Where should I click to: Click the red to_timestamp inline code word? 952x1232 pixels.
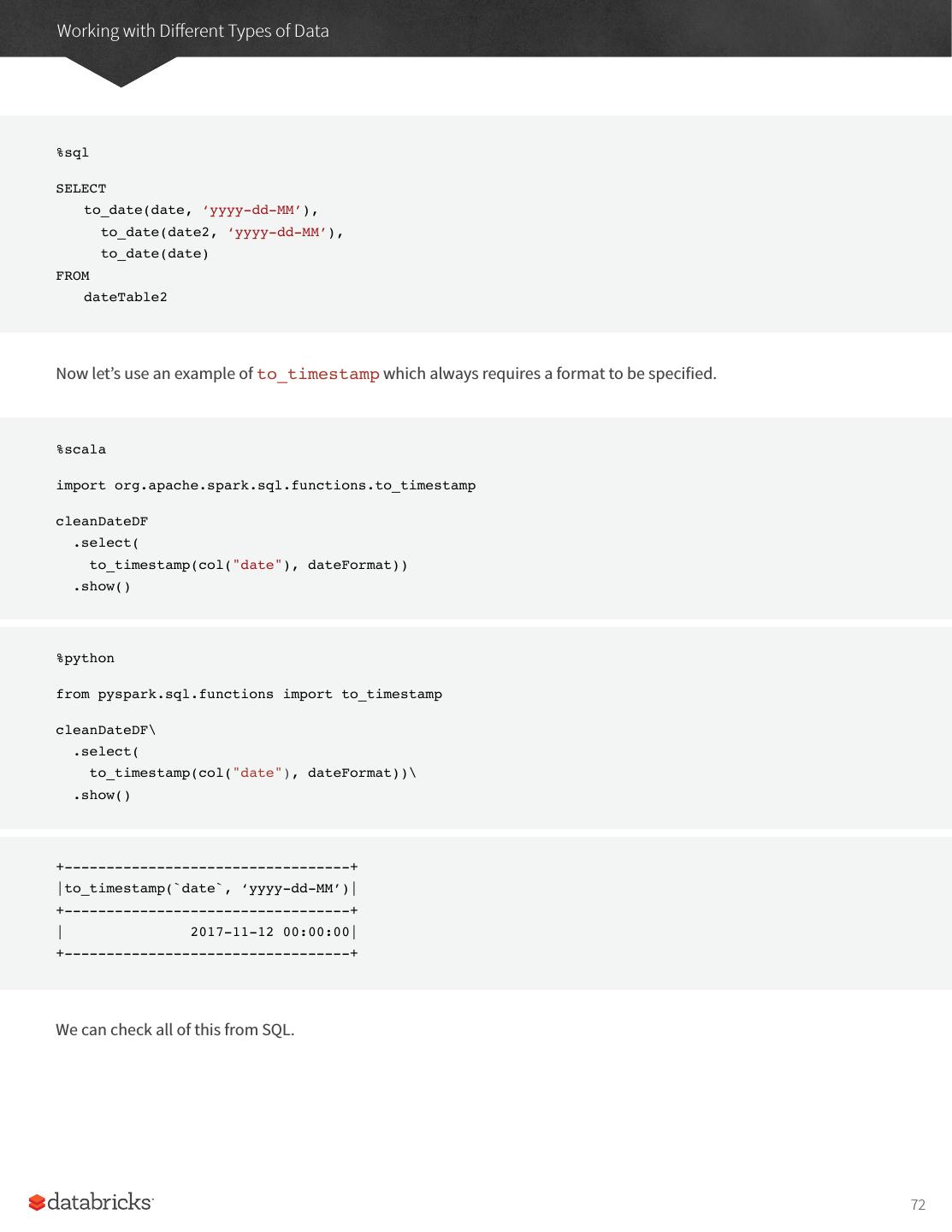click(317, 374)
